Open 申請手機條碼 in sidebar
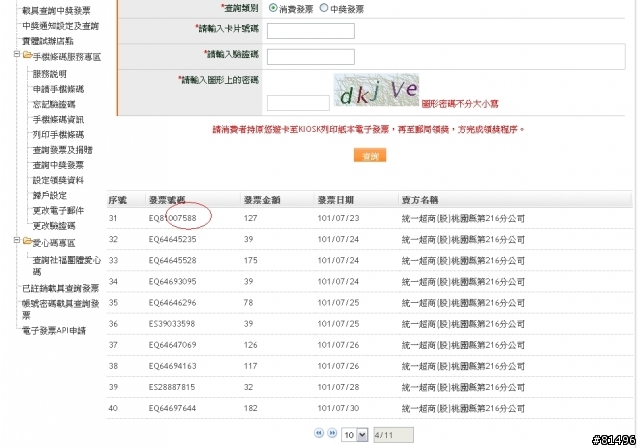Viewport: 640px width, 448px height. point(58,89)
